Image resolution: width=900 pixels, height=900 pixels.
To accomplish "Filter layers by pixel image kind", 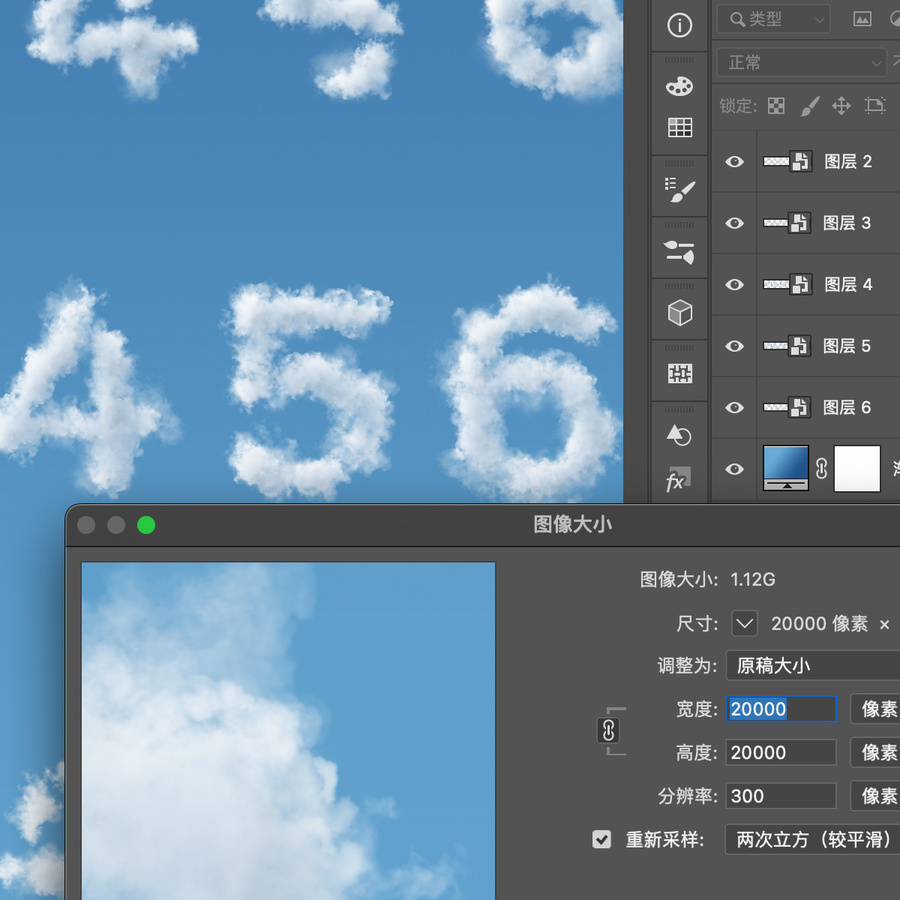I will click(862, 20).
